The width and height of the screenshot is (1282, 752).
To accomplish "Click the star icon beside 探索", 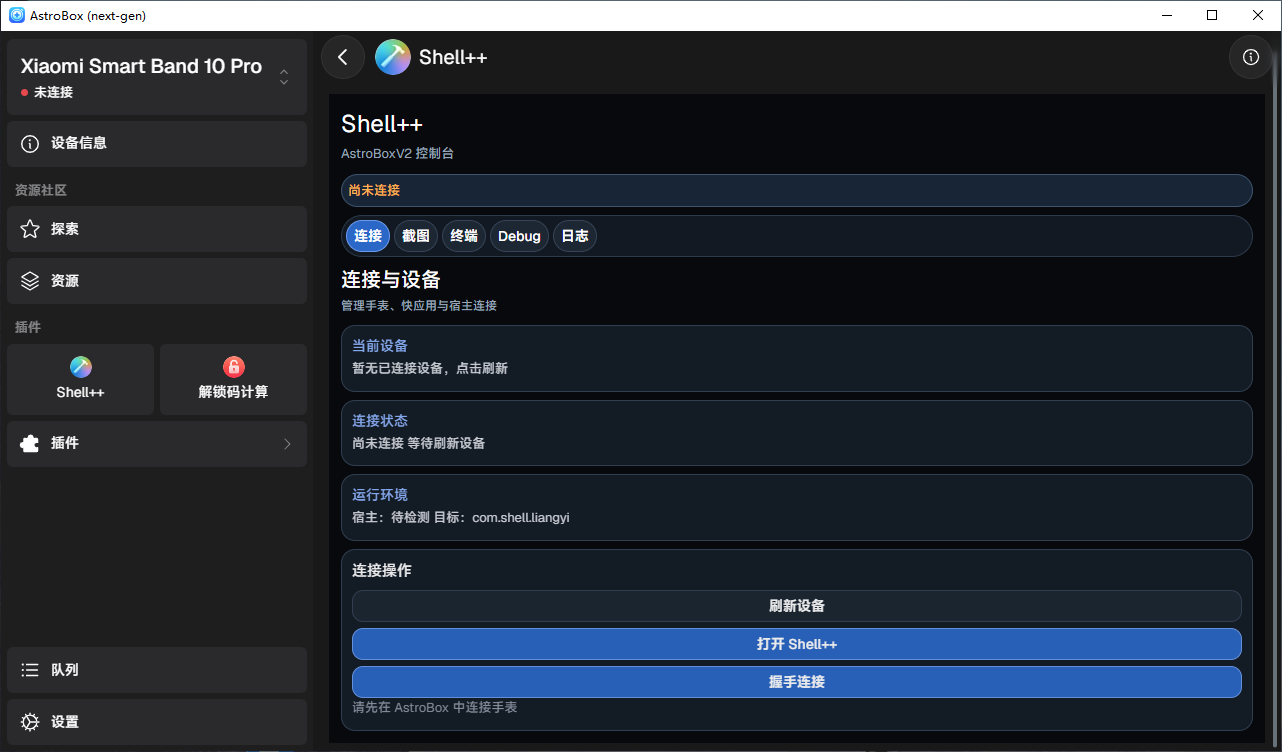I will point(30,229).
